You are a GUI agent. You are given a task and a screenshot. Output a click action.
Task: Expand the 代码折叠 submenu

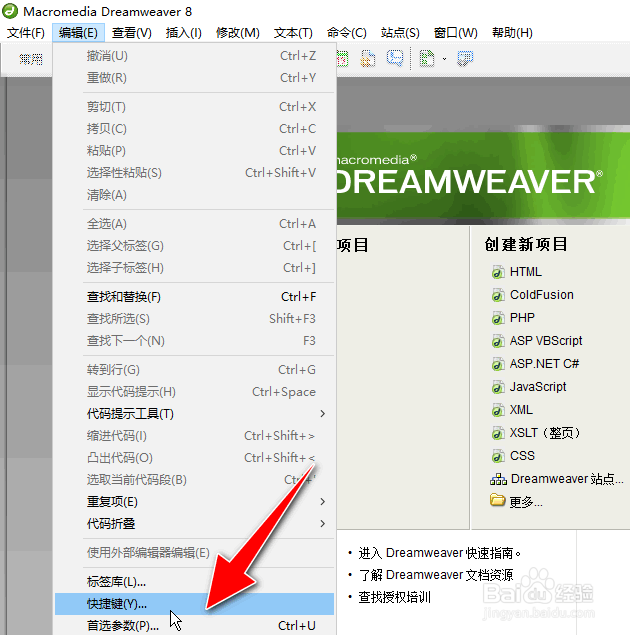194,524
